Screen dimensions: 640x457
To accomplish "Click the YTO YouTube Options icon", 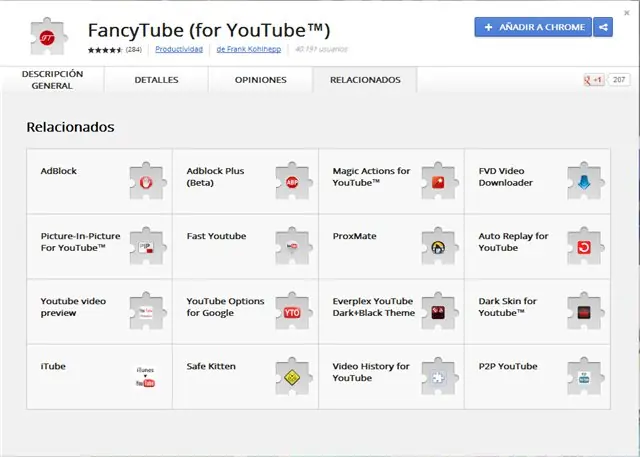I will pos(294,311).
